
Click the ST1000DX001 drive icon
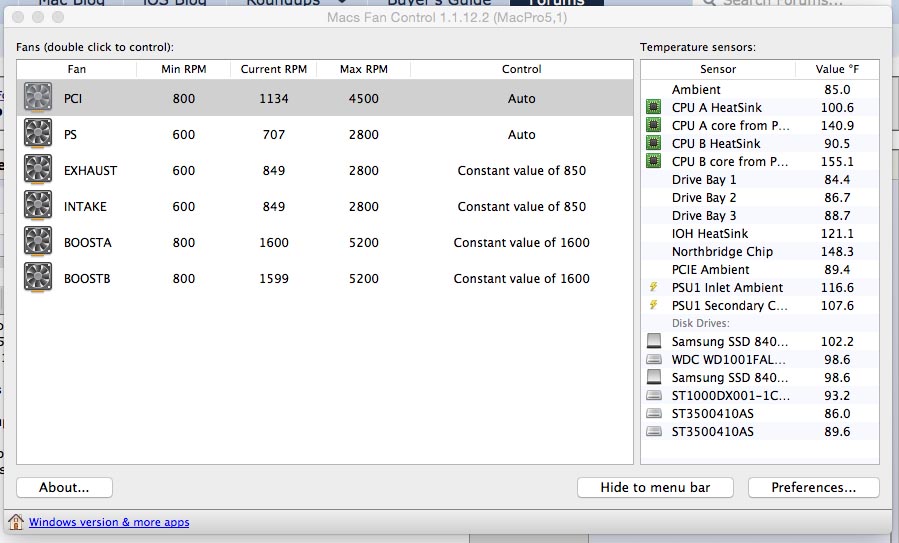click(654, 395)
